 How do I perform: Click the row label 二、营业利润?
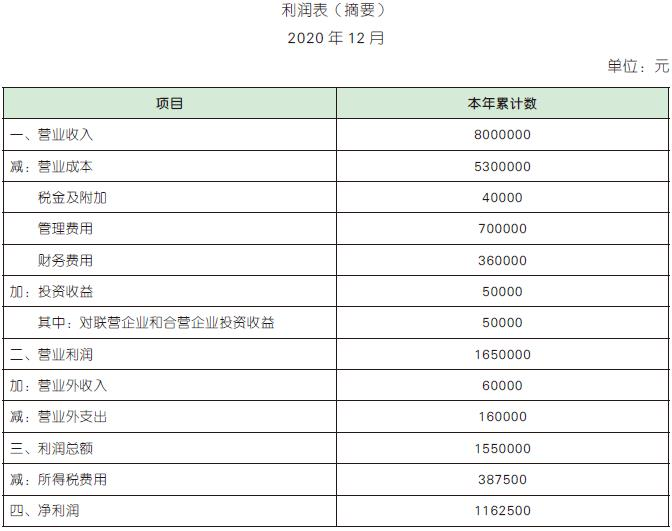[51, 354]
